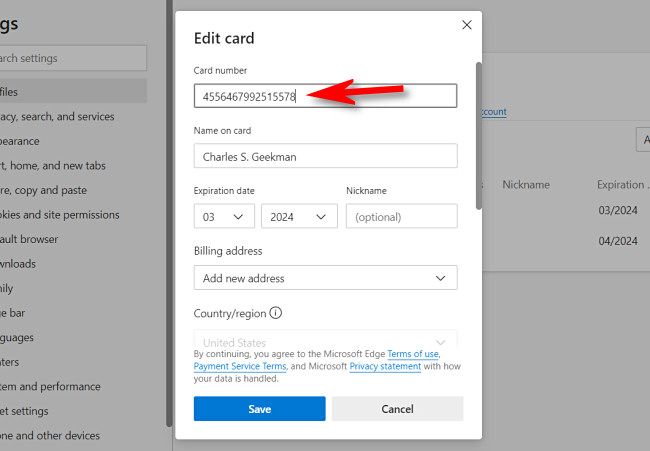Open Privacy, search, and services settings
The image size is (650, 451).
[57, 116]
